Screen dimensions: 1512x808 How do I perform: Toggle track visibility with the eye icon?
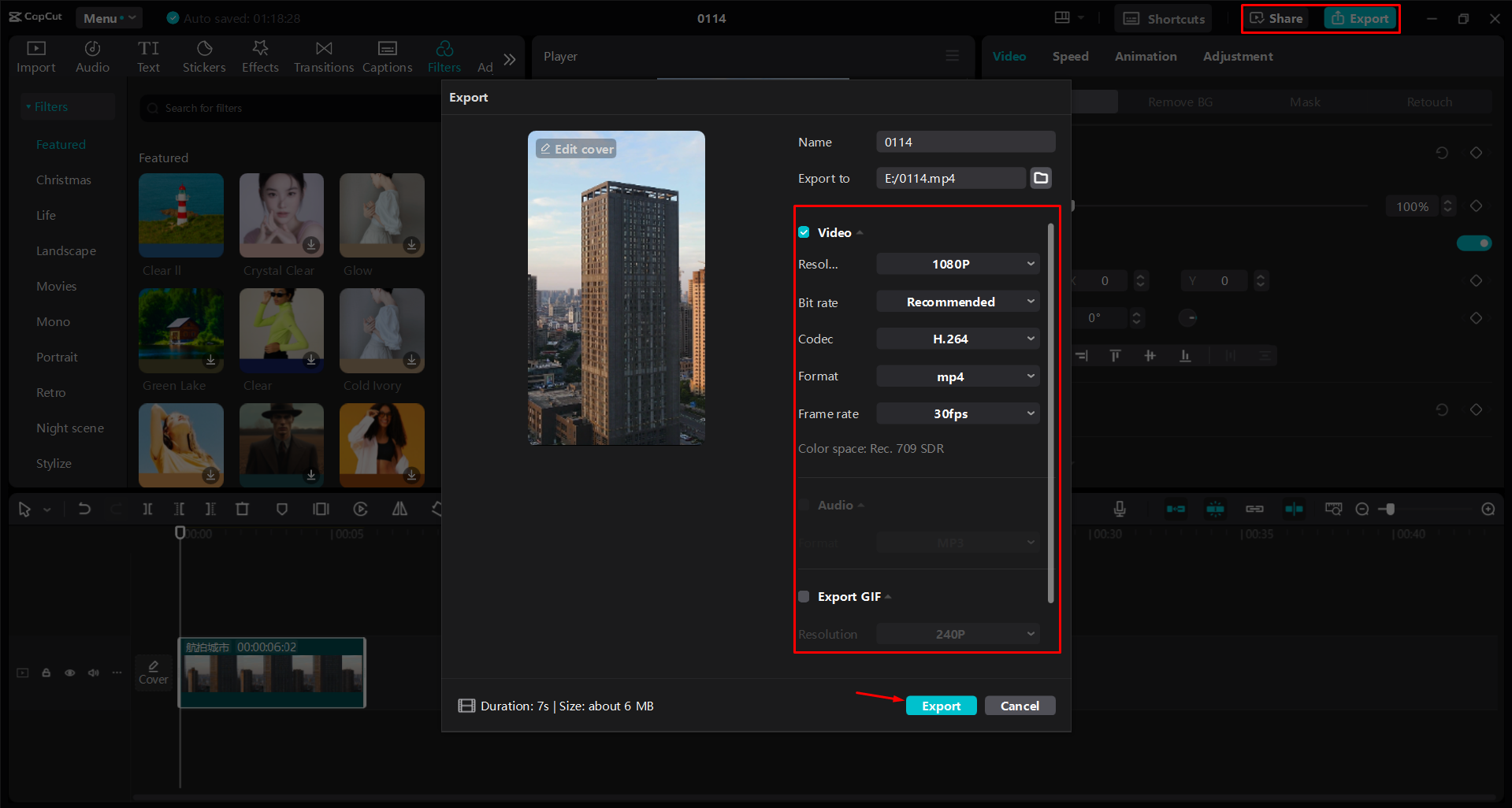69,673
